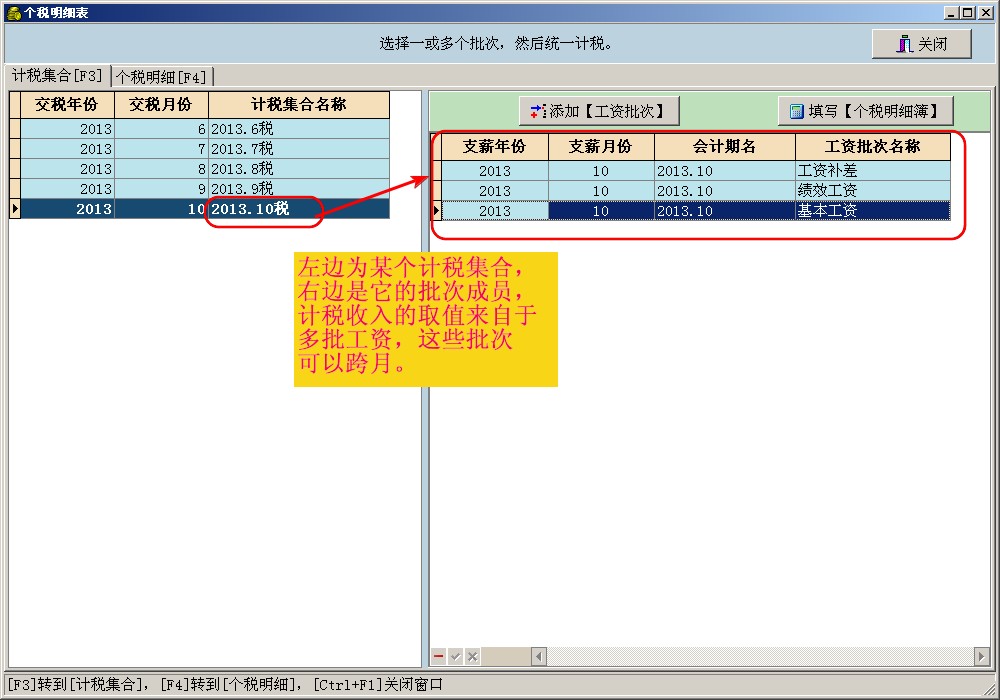Click the 计税集合名称 column header
1000x700 pixels.
tap(299, 104)
